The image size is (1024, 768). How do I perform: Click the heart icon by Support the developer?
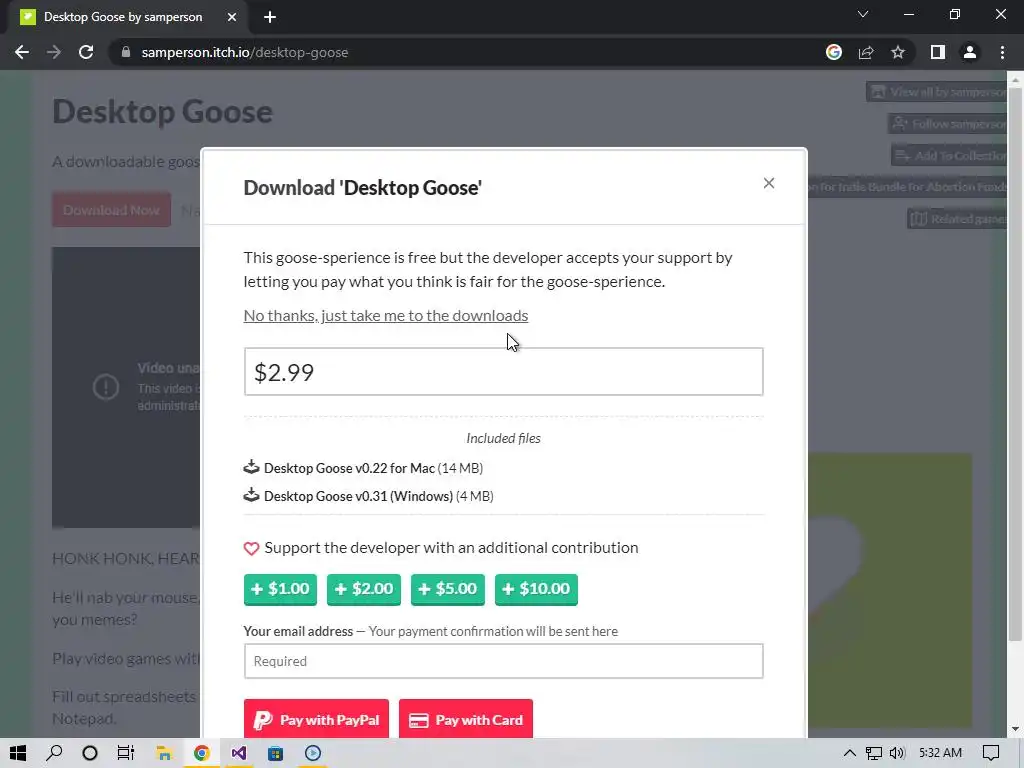(x=251, y=548)
